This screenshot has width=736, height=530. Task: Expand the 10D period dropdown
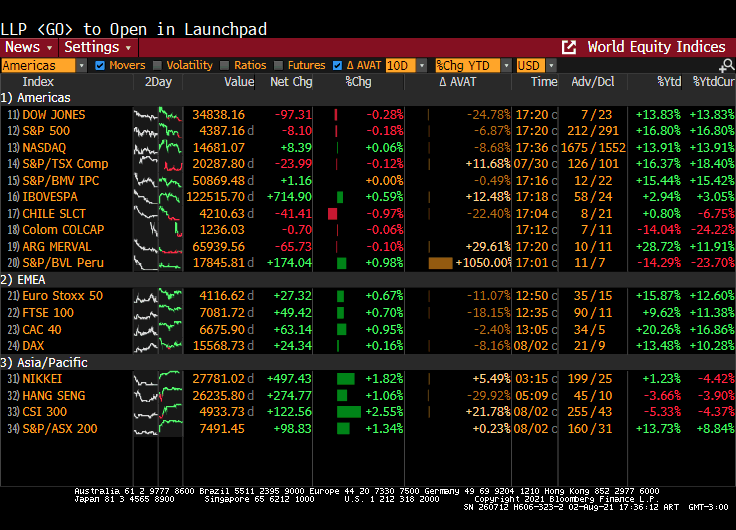click(422, 65)
